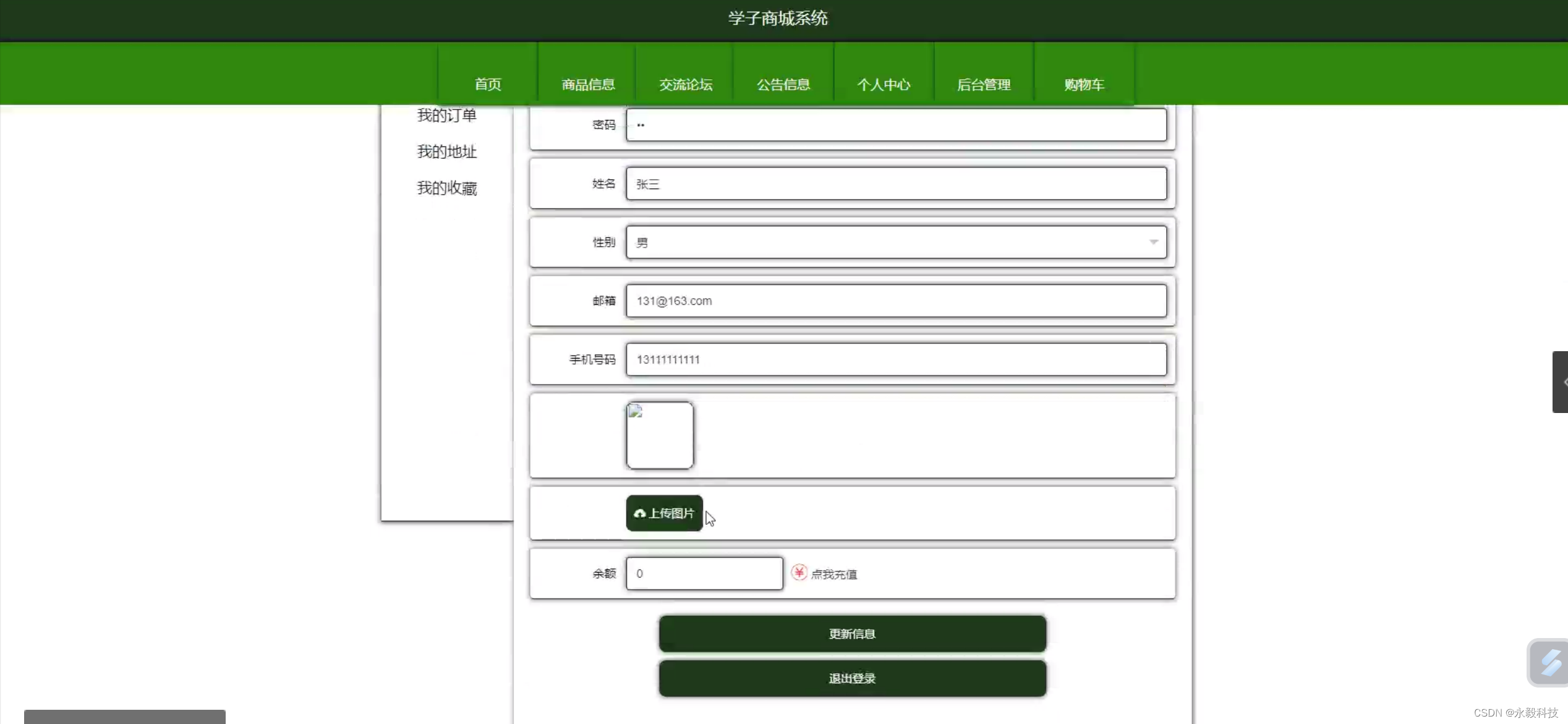Open 我的地址 in the sidebar
The width and height of the screenshot is (1568, 724).
446,151
